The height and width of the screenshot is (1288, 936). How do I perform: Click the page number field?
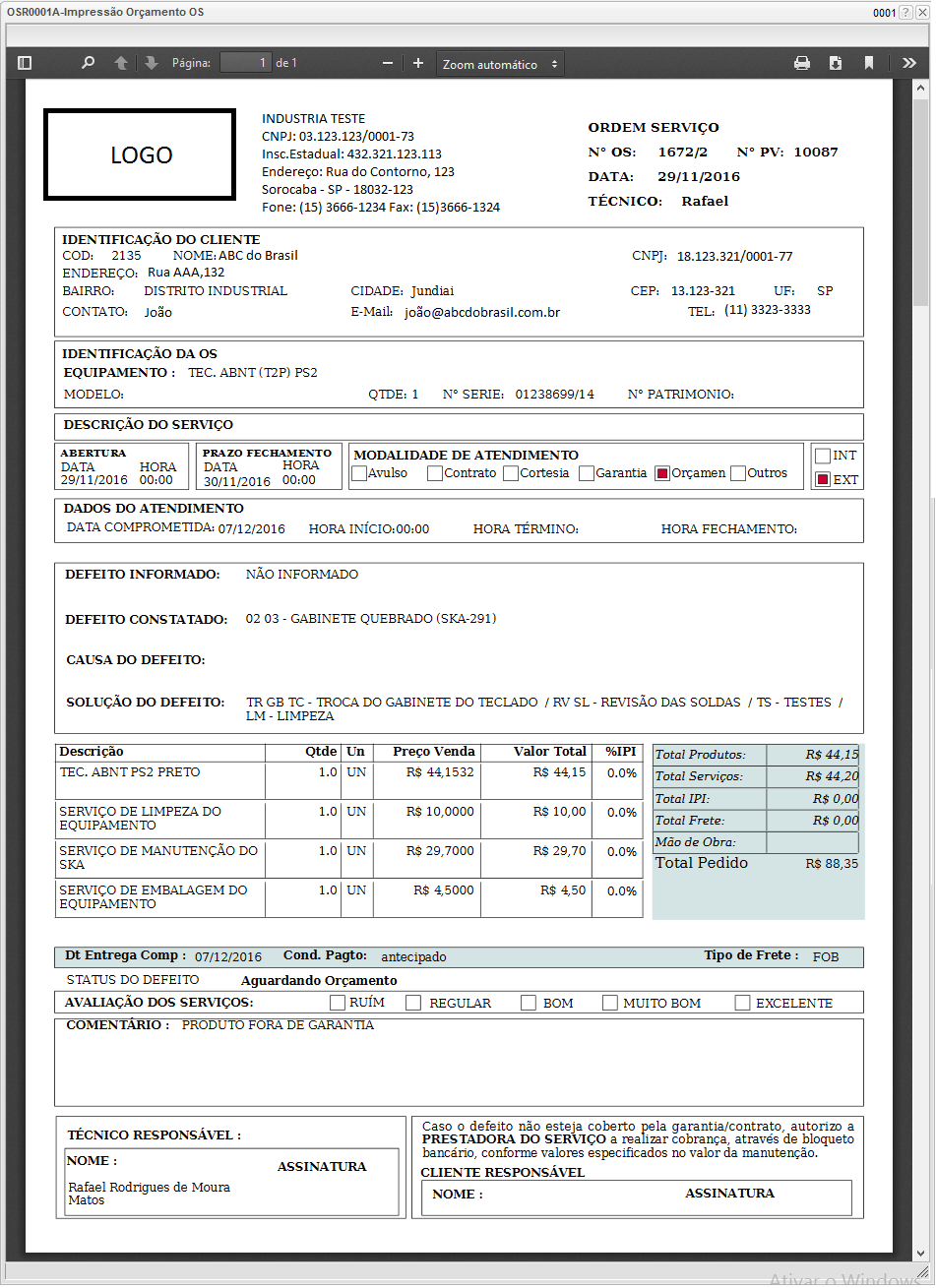245,63
